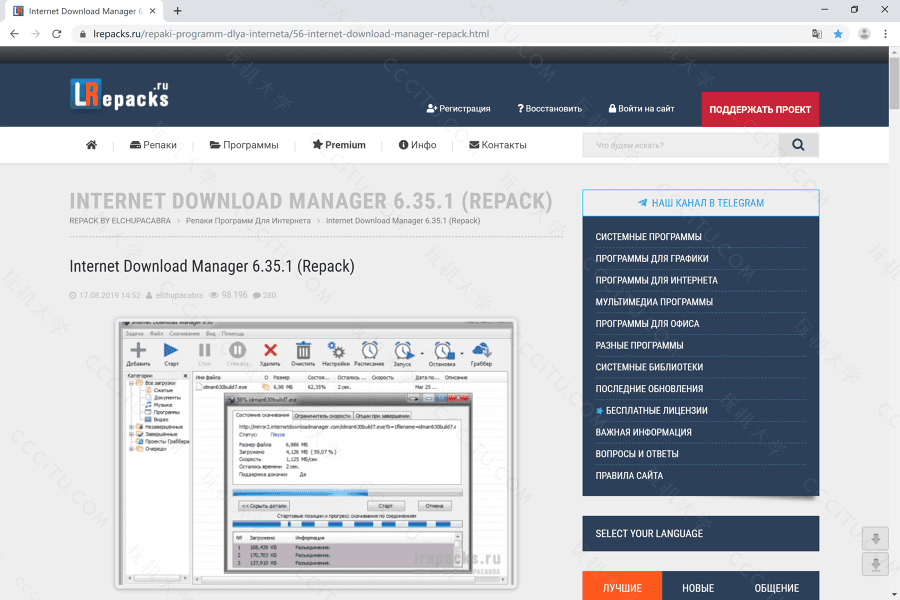Open a new browser tab
The width and height of the screenshot is (900, 600).
178,11
